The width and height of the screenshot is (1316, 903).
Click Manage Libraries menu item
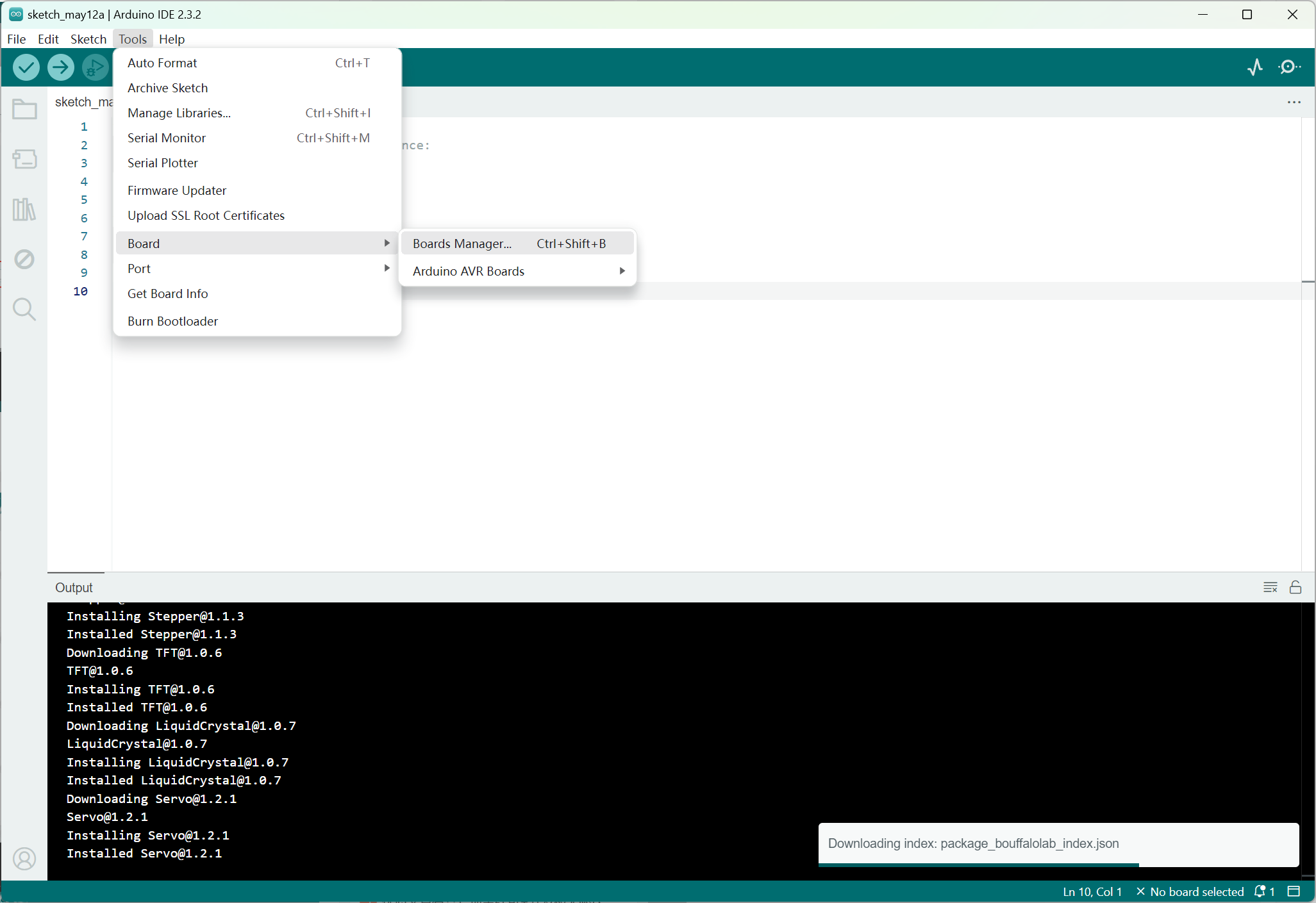pos(178,113)
